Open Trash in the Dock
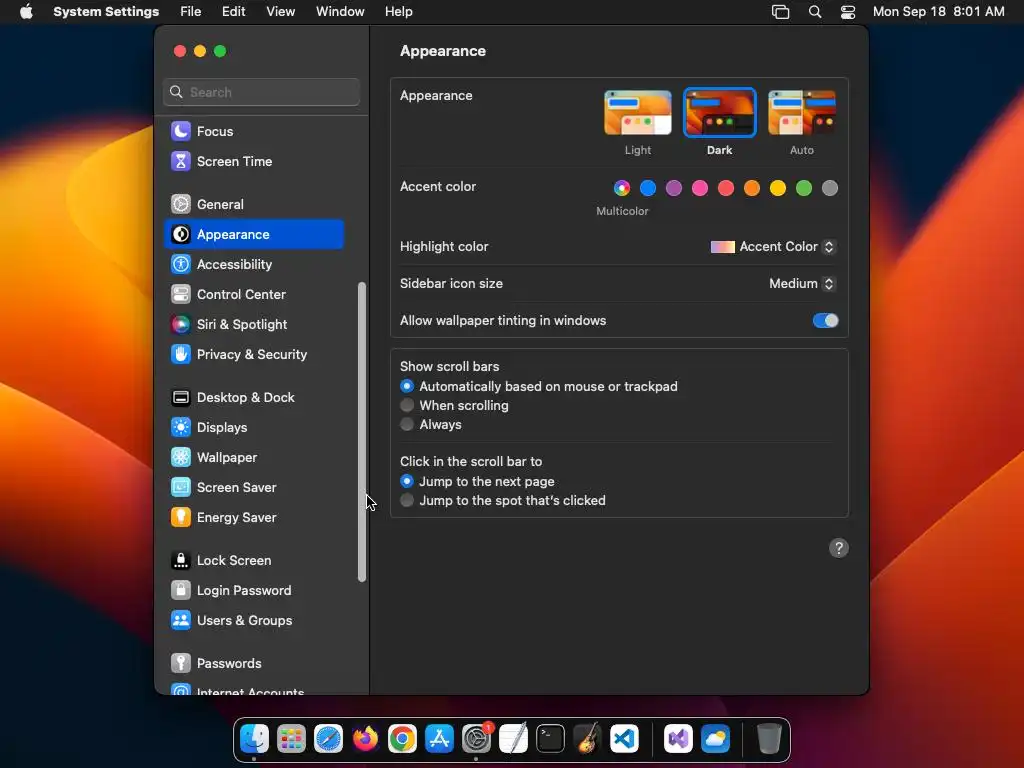This screenshot has height=768, width=1024. pyautogui.click(x=769, y=739)
